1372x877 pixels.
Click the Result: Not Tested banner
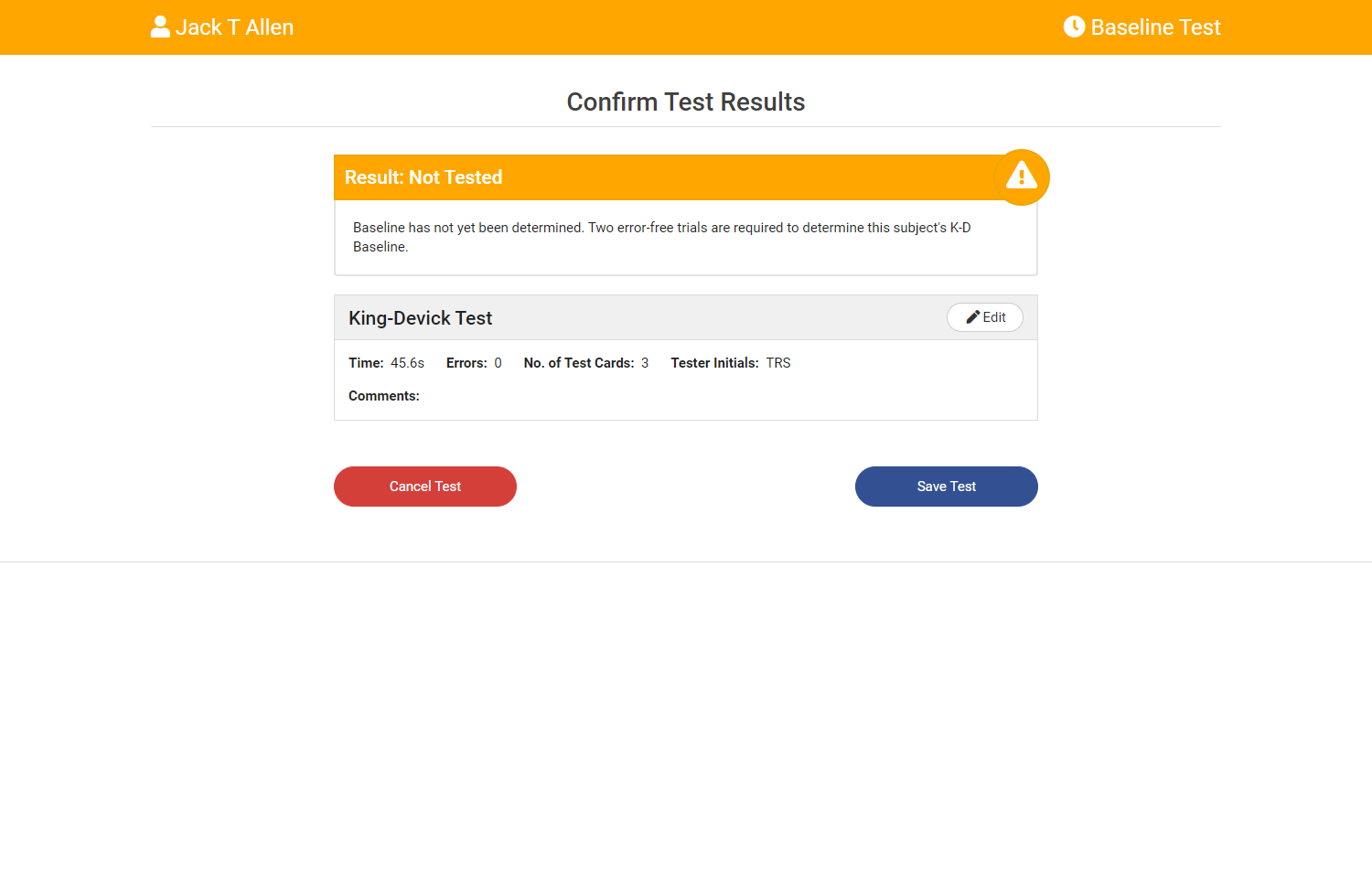[640, 176]
